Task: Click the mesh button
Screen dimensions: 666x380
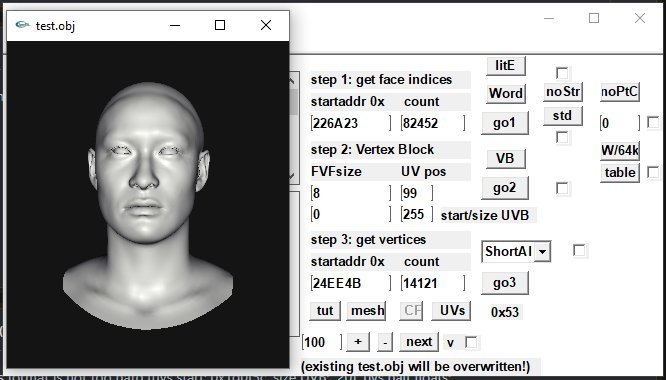Action: point(367,311)
